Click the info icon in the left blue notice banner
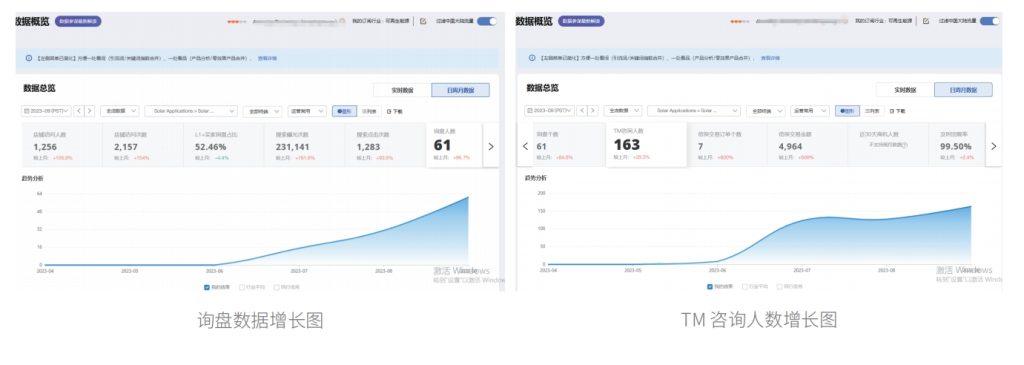 point(29,58)
